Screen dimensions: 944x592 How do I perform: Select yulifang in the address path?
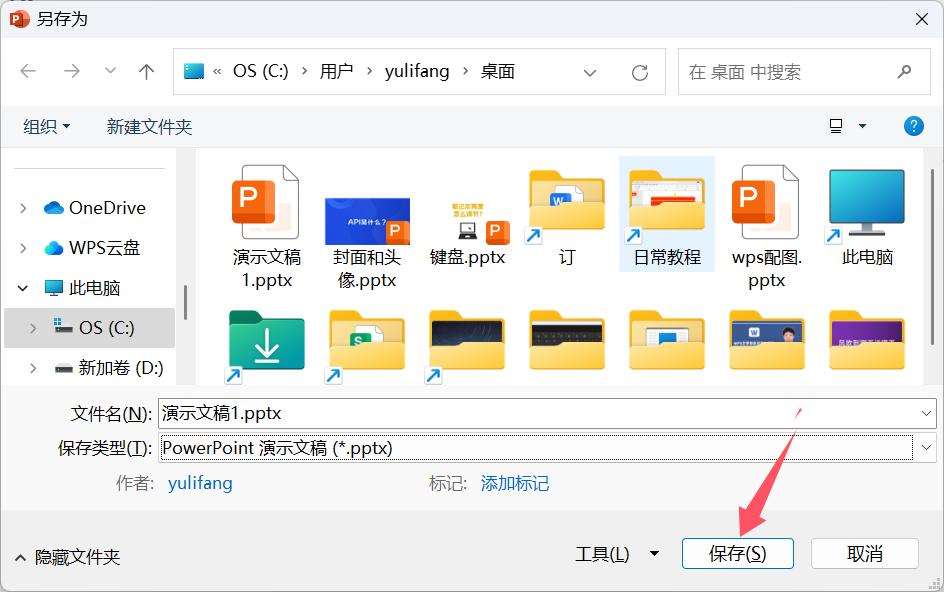point(417,71)
